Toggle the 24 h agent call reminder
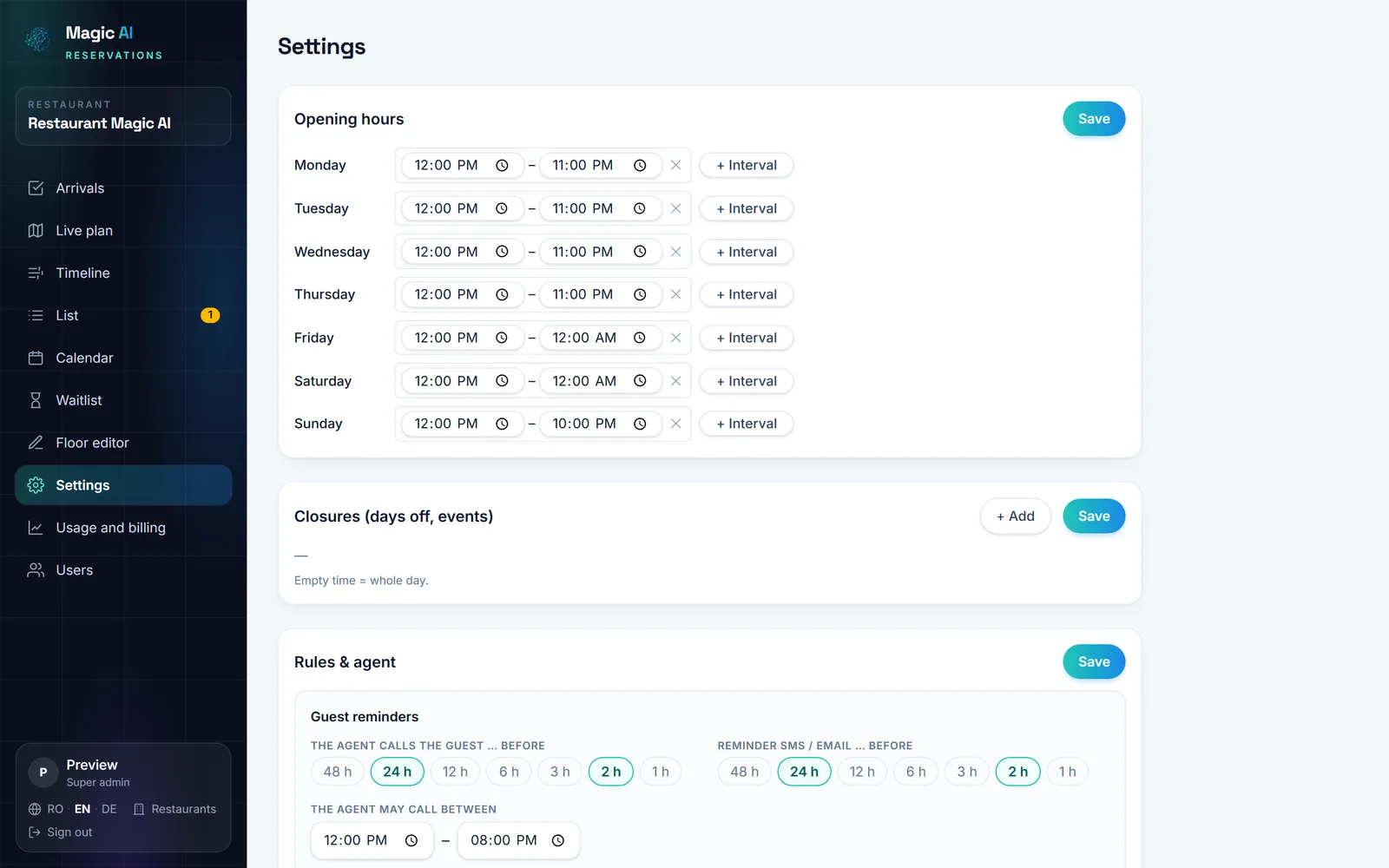The width and height of the screenshot is (1389, 868). [398, 772]
